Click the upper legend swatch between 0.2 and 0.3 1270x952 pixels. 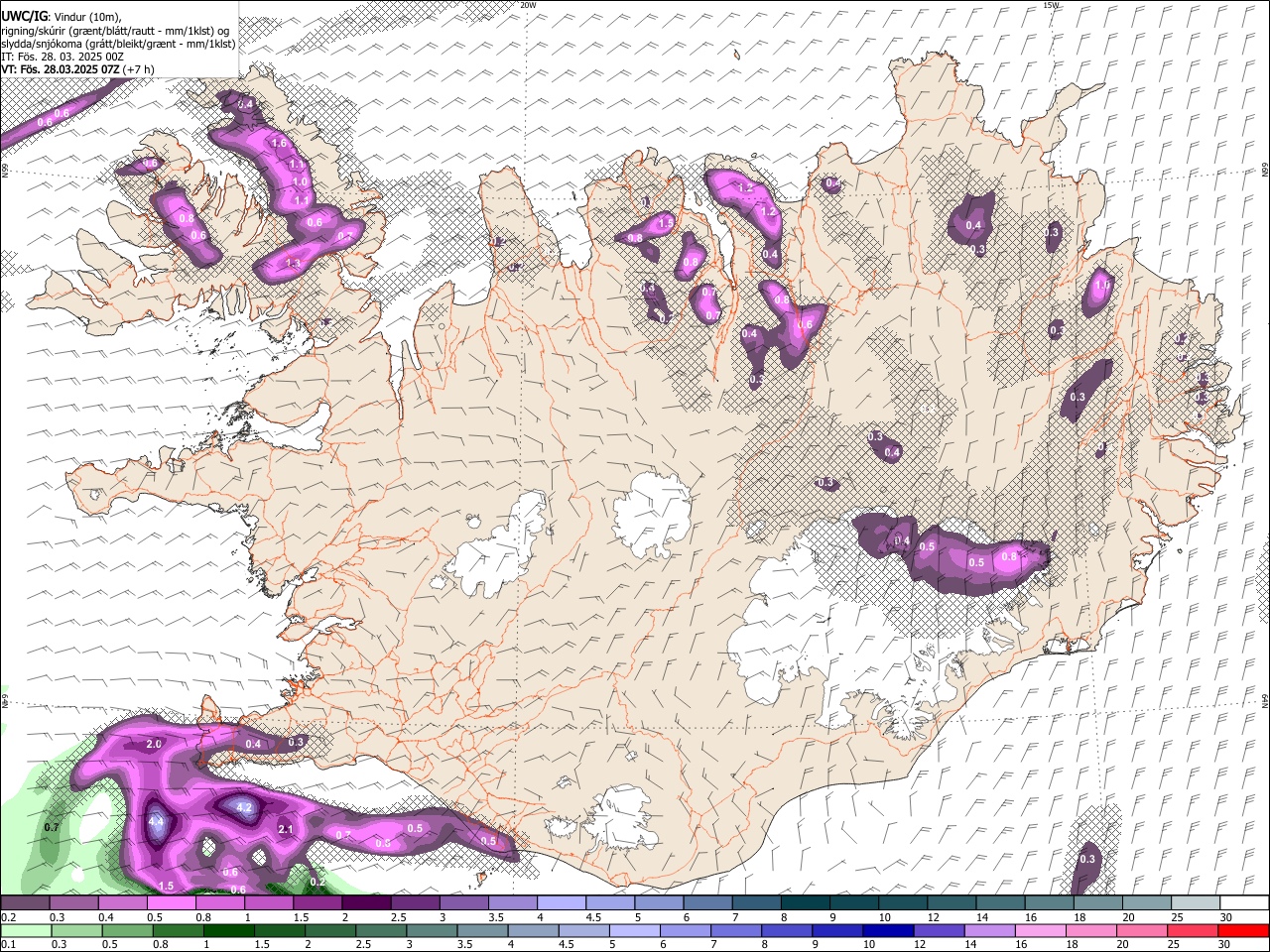click(x=26, y=903)
